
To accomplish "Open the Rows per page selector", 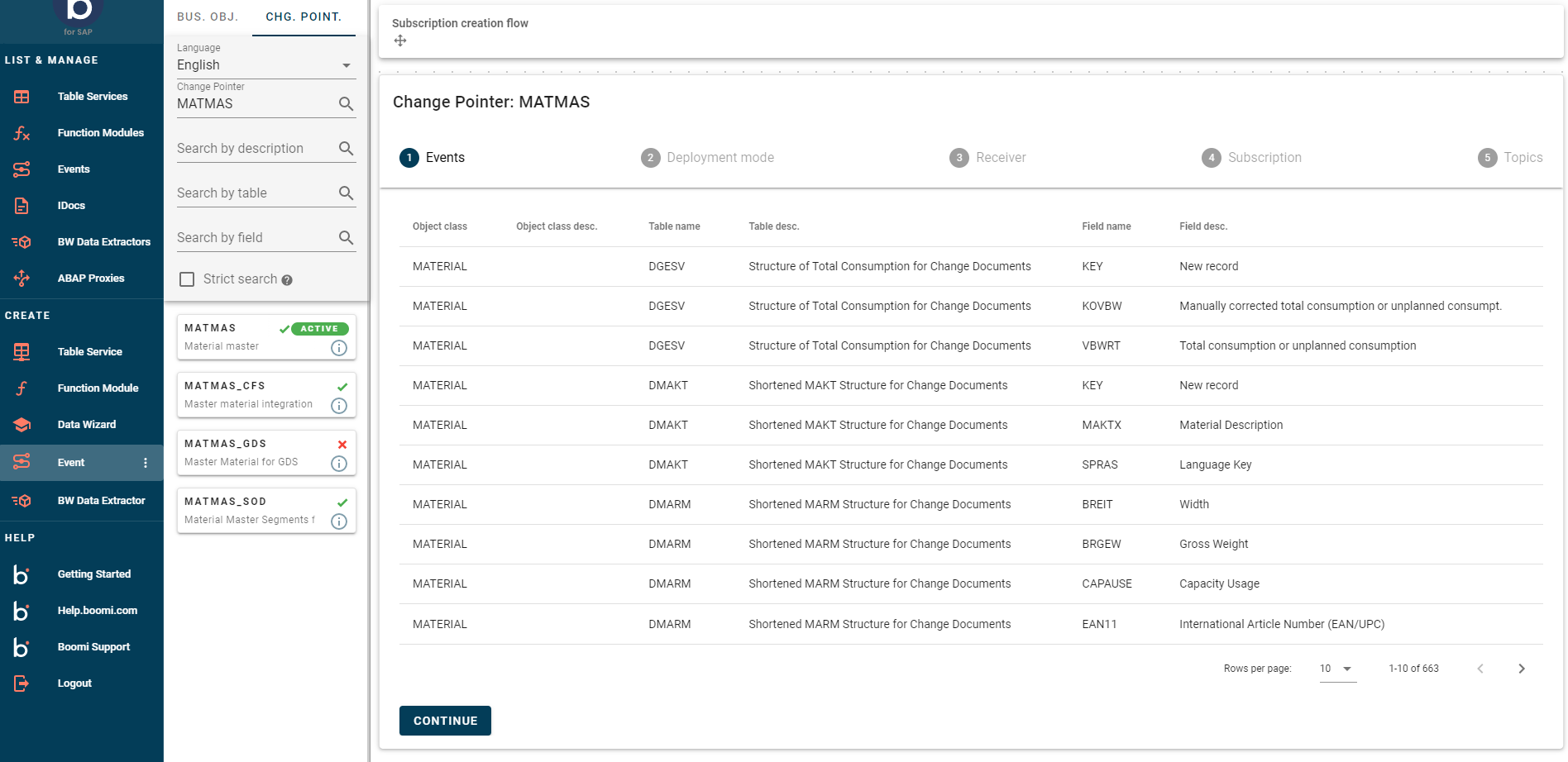I will [x=1336, y=669].
